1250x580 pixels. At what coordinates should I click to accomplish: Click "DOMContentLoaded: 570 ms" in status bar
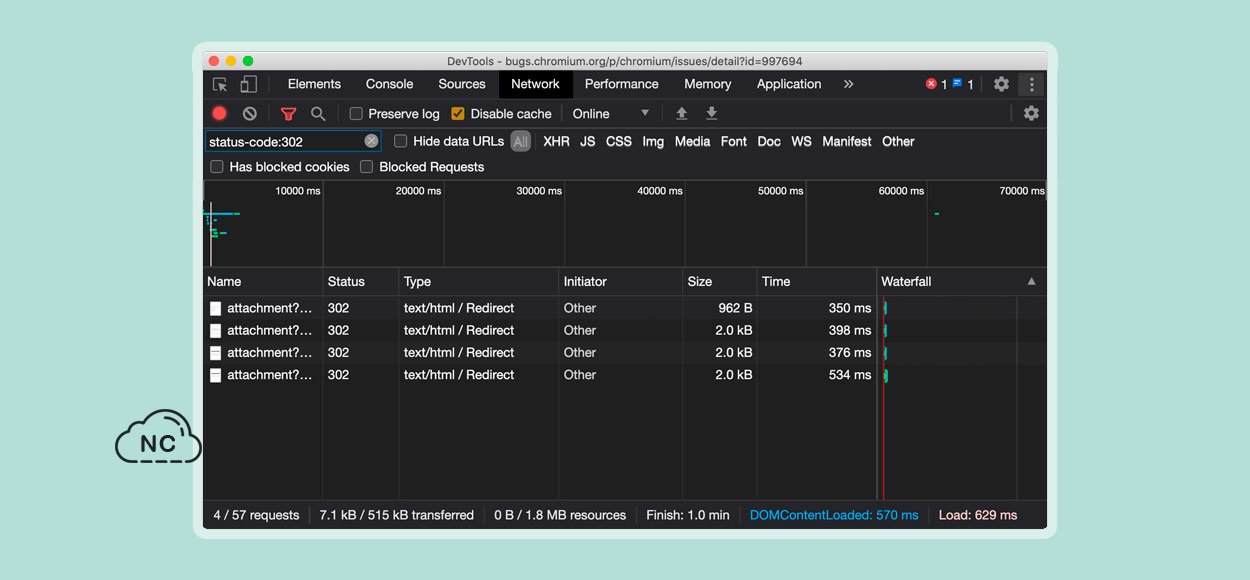click(x=834, y=516)
